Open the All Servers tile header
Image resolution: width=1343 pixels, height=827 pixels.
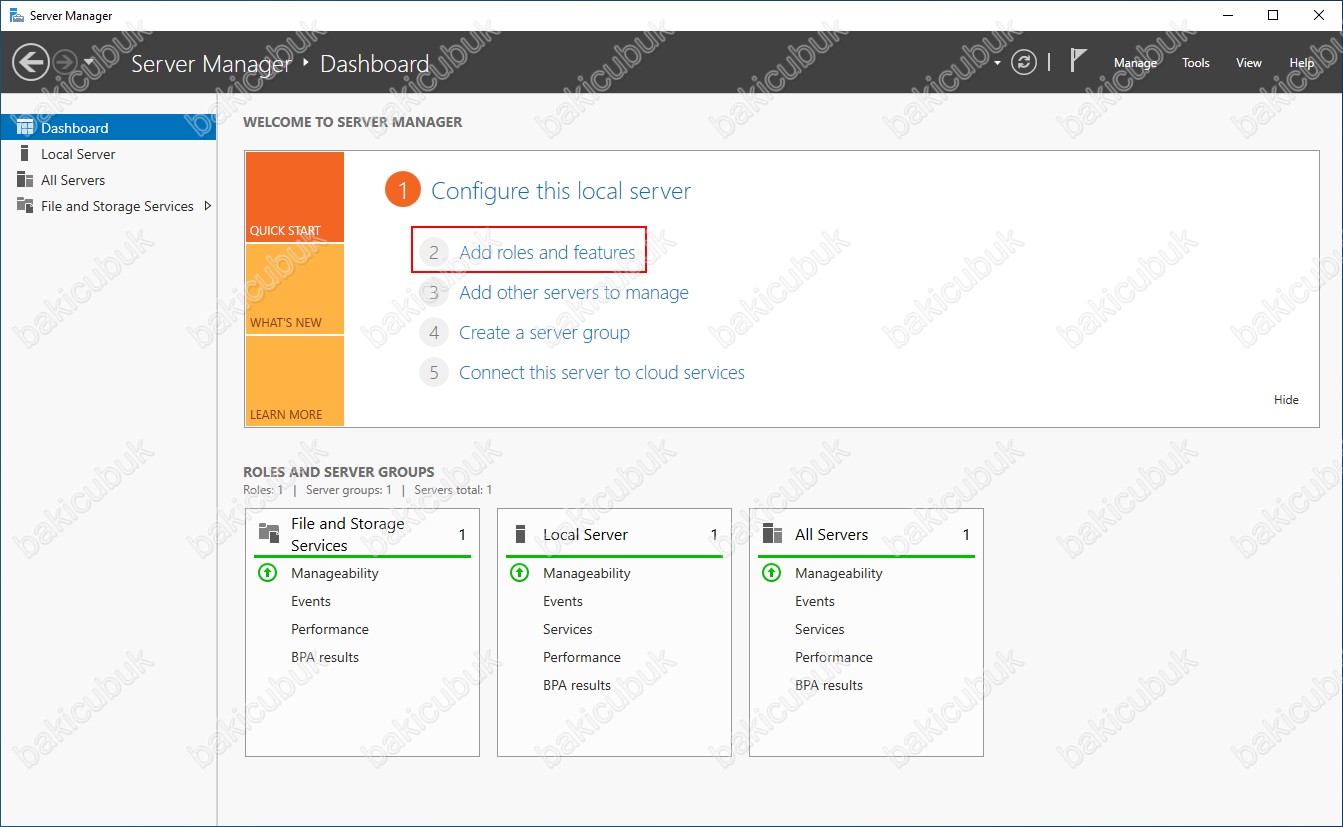pos(866,534)
